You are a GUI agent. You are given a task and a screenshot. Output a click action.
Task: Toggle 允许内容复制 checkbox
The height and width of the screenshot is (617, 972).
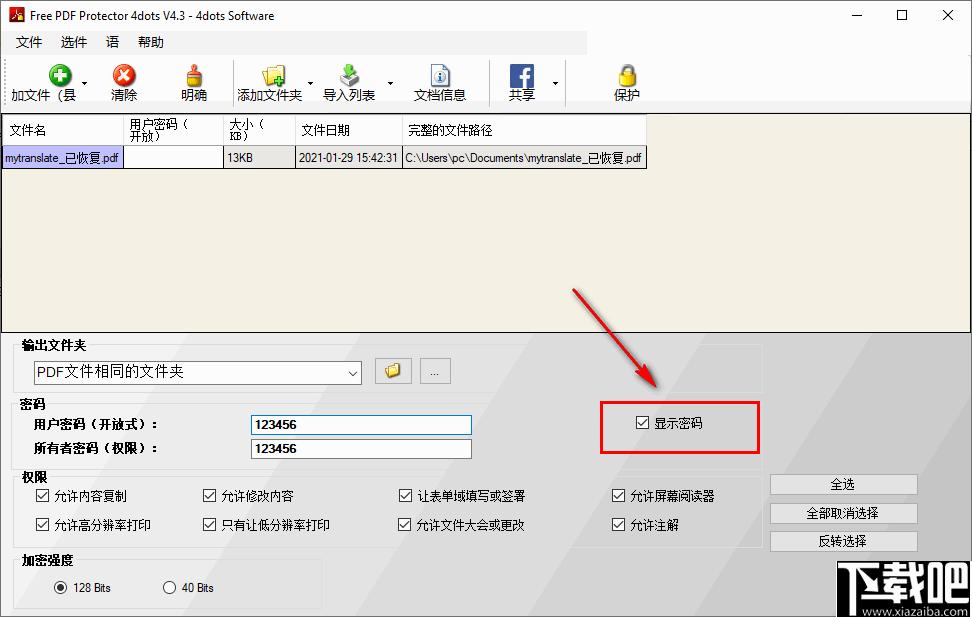42,495
